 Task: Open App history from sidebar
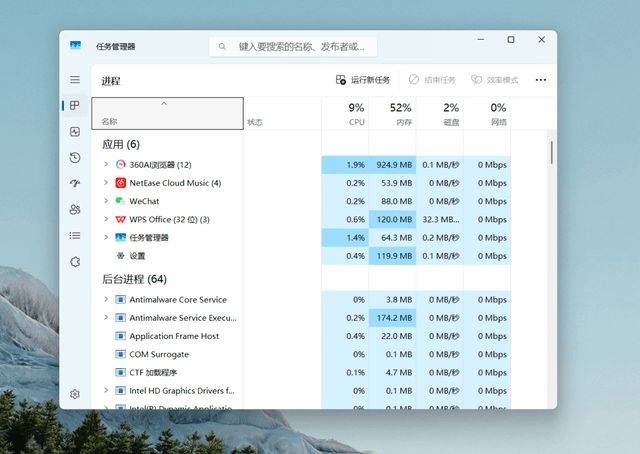point(75,157)
